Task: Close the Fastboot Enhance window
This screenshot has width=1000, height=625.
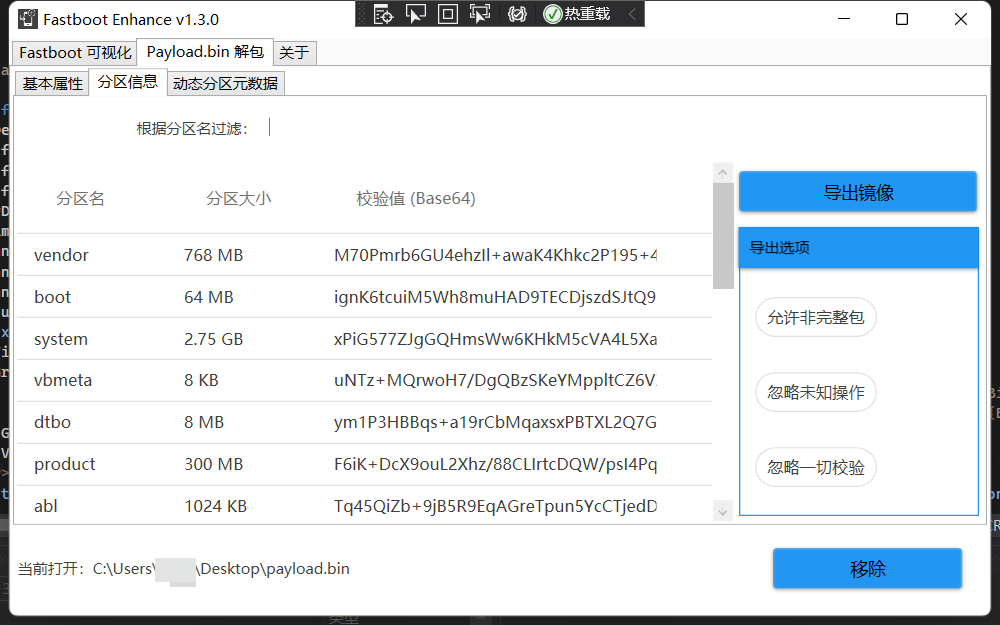Action: (x=960, y=19)
